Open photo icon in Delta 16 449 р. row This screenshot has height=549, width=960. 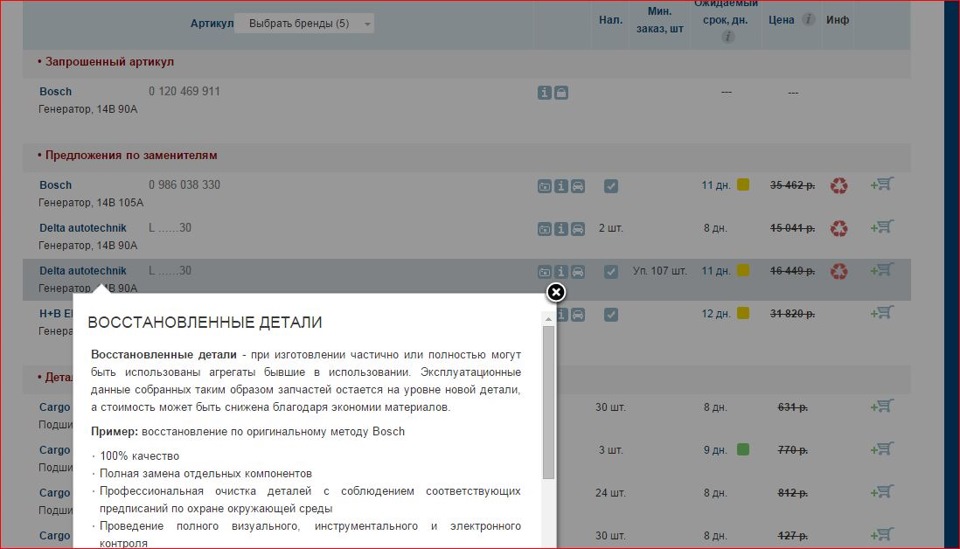[x=544, y=272]
